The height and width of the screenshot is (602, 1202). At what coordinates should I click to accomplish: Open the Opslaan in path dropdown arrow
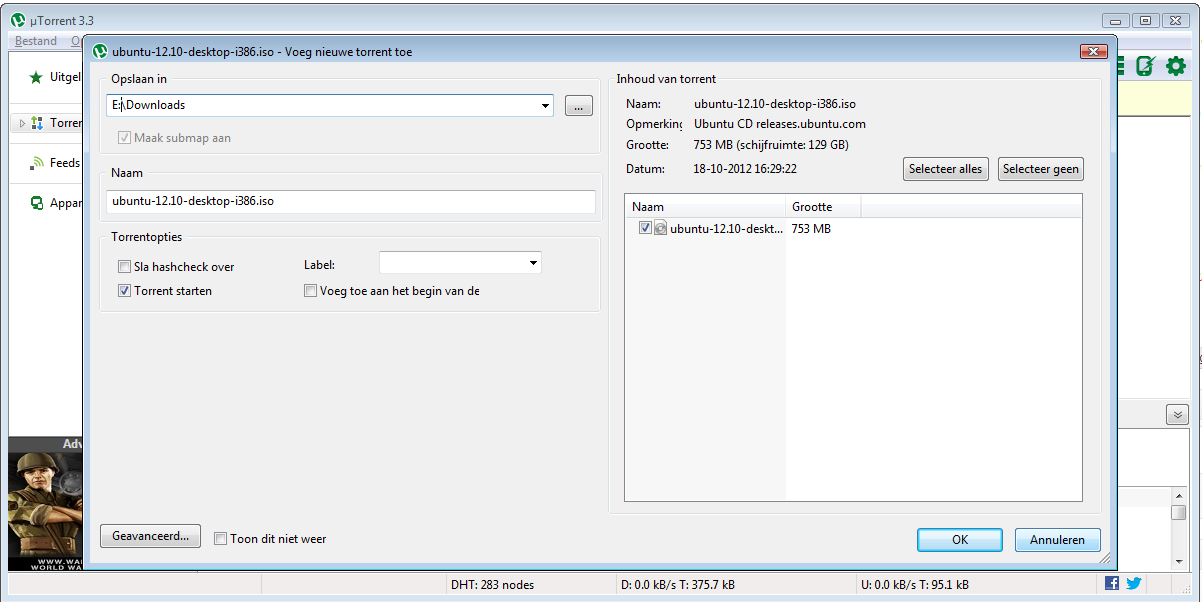pos(545,106)
